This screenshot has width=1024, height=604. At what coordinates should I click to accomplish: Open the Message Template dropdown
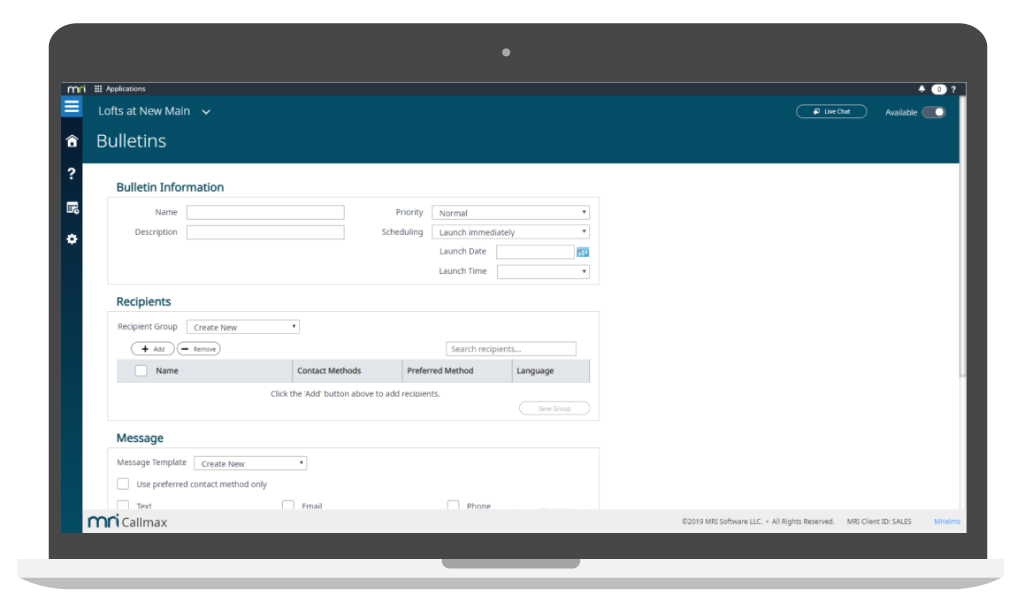[250, 464]
